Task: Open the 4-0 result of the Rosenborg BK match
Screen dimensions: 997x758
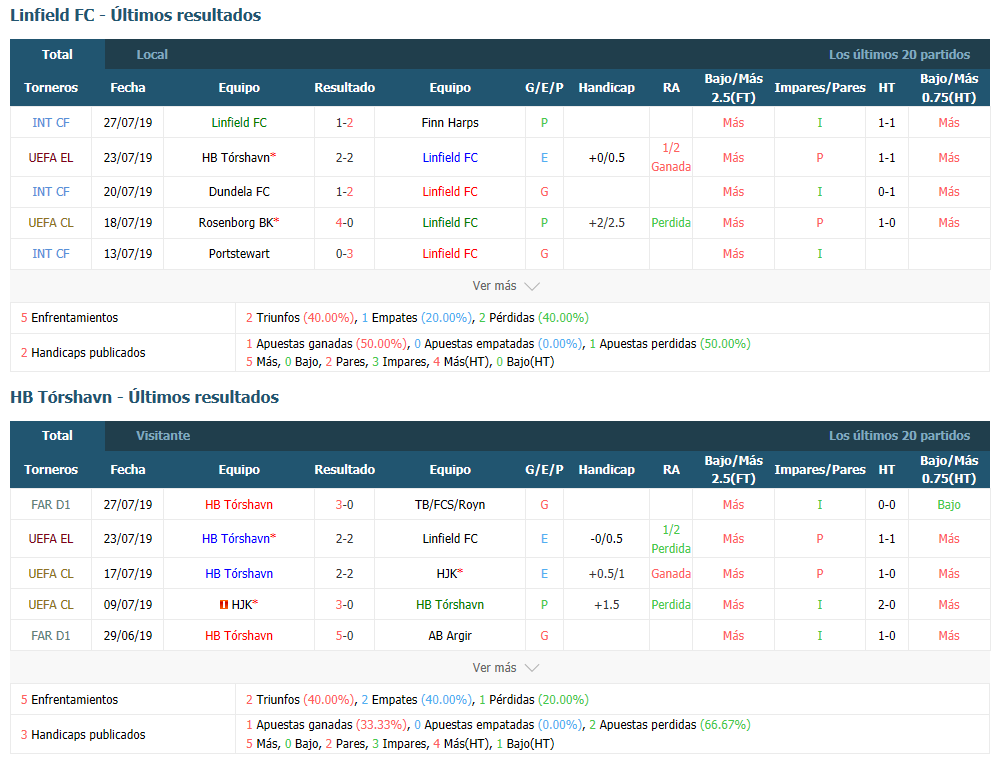Action: (x=345, y=223)
